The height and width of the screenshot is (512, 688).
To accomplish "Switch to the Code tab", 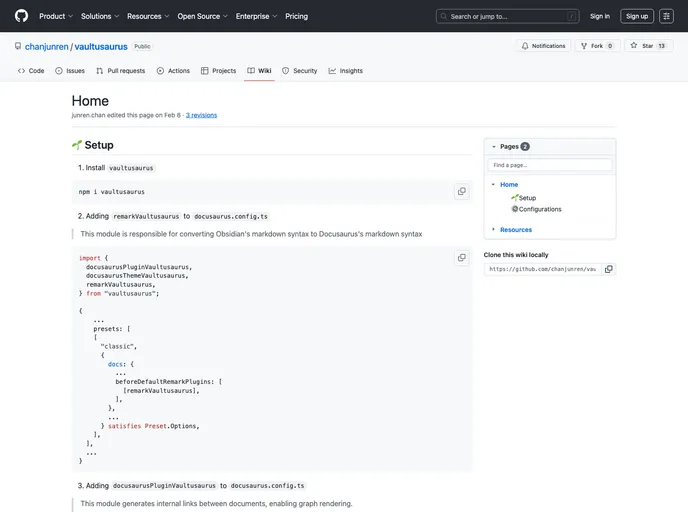I will point(31,71).
